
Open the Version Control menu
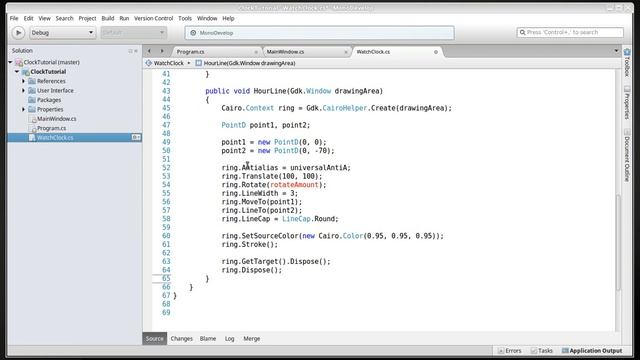[x=153, y=18]
